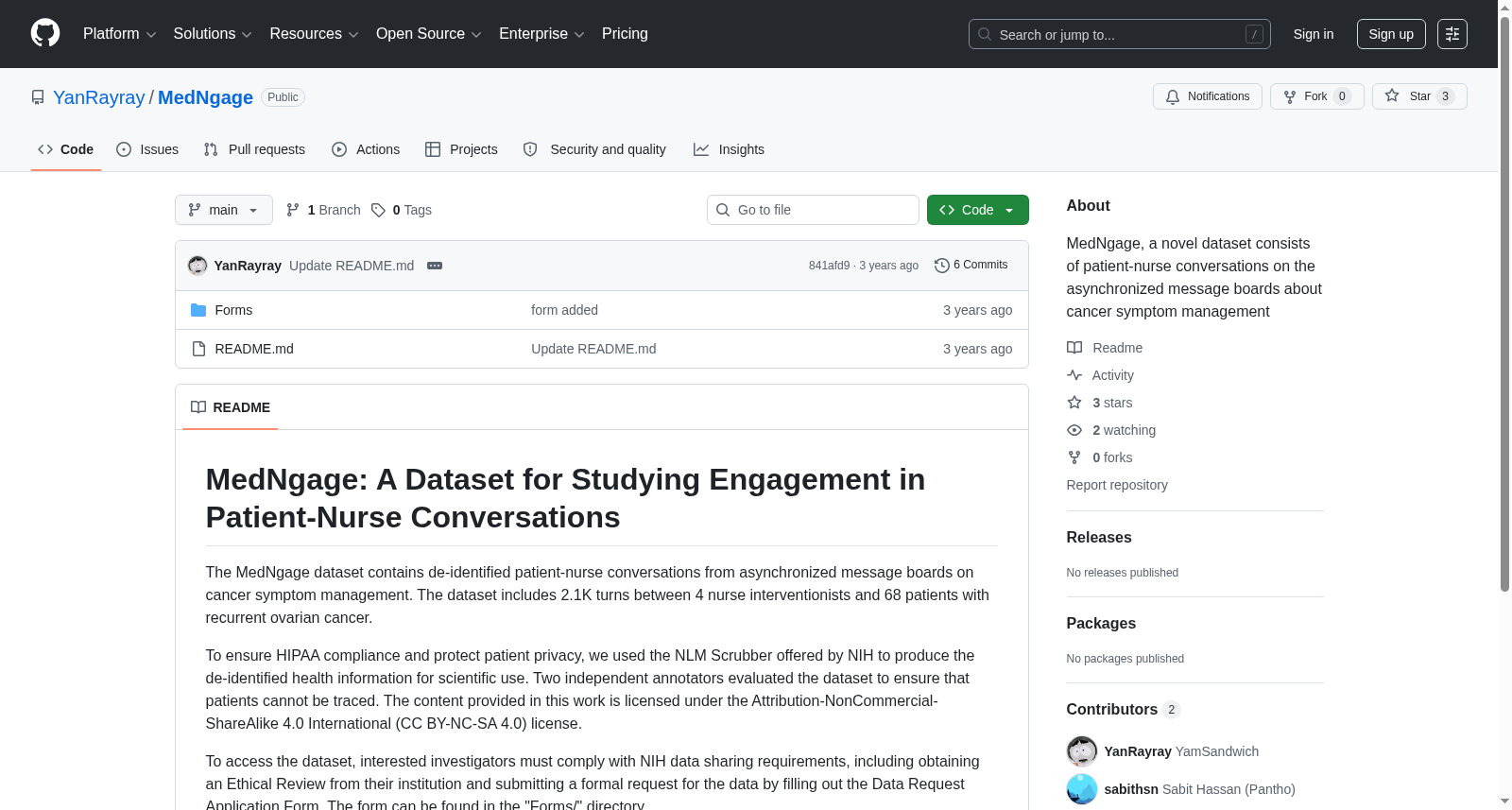Open the appearance settings icon button
Viewport: 1512px width, 810px height.
[1452, 34]
